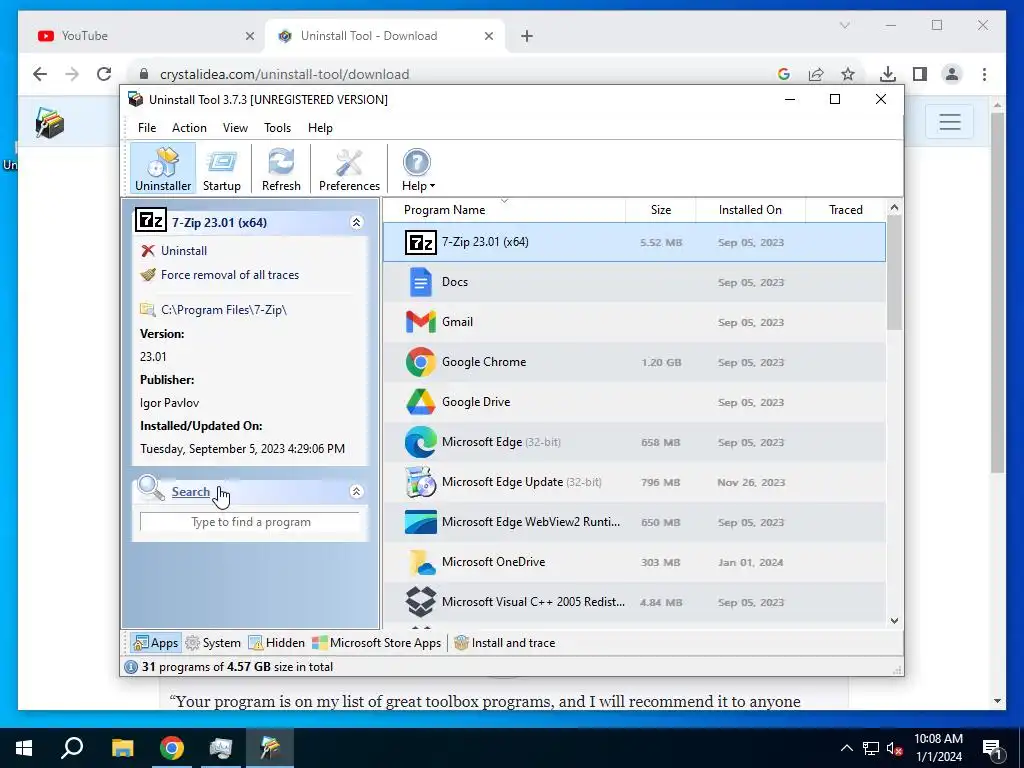Collapse the Search panel
1024x768 pixels.
click(356, 491)
